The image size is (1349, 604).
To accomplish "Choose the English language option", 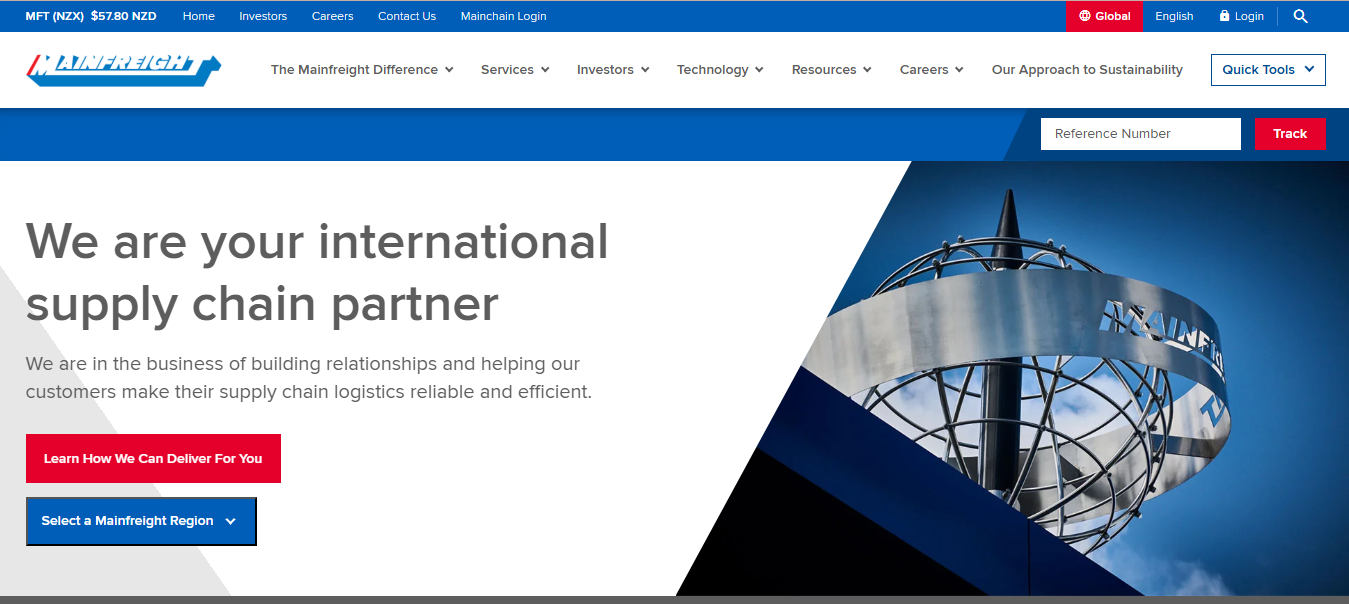I will coord(1174,16).
